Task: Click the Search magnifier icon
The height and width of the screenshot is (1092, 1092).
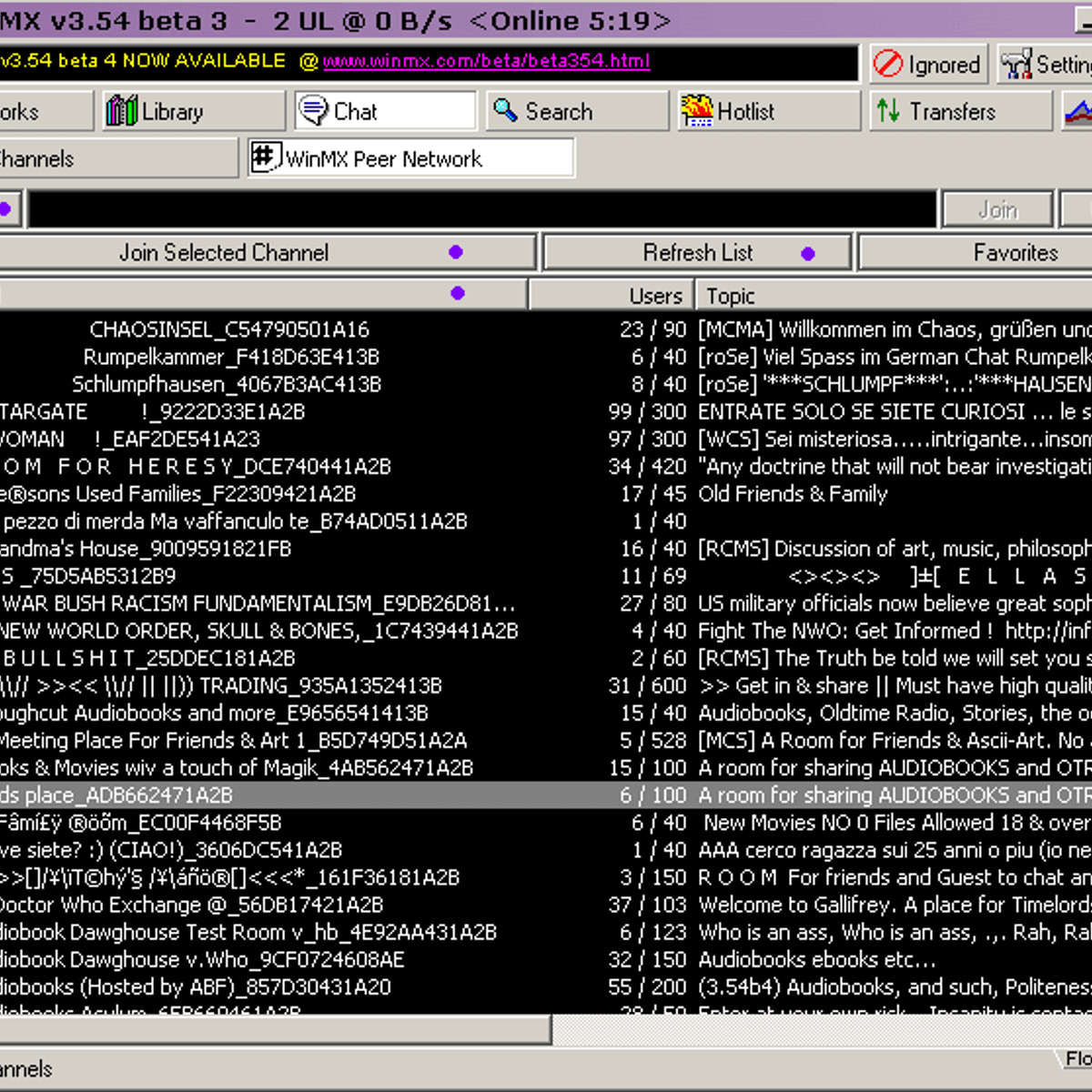Action: click(505, 111)
